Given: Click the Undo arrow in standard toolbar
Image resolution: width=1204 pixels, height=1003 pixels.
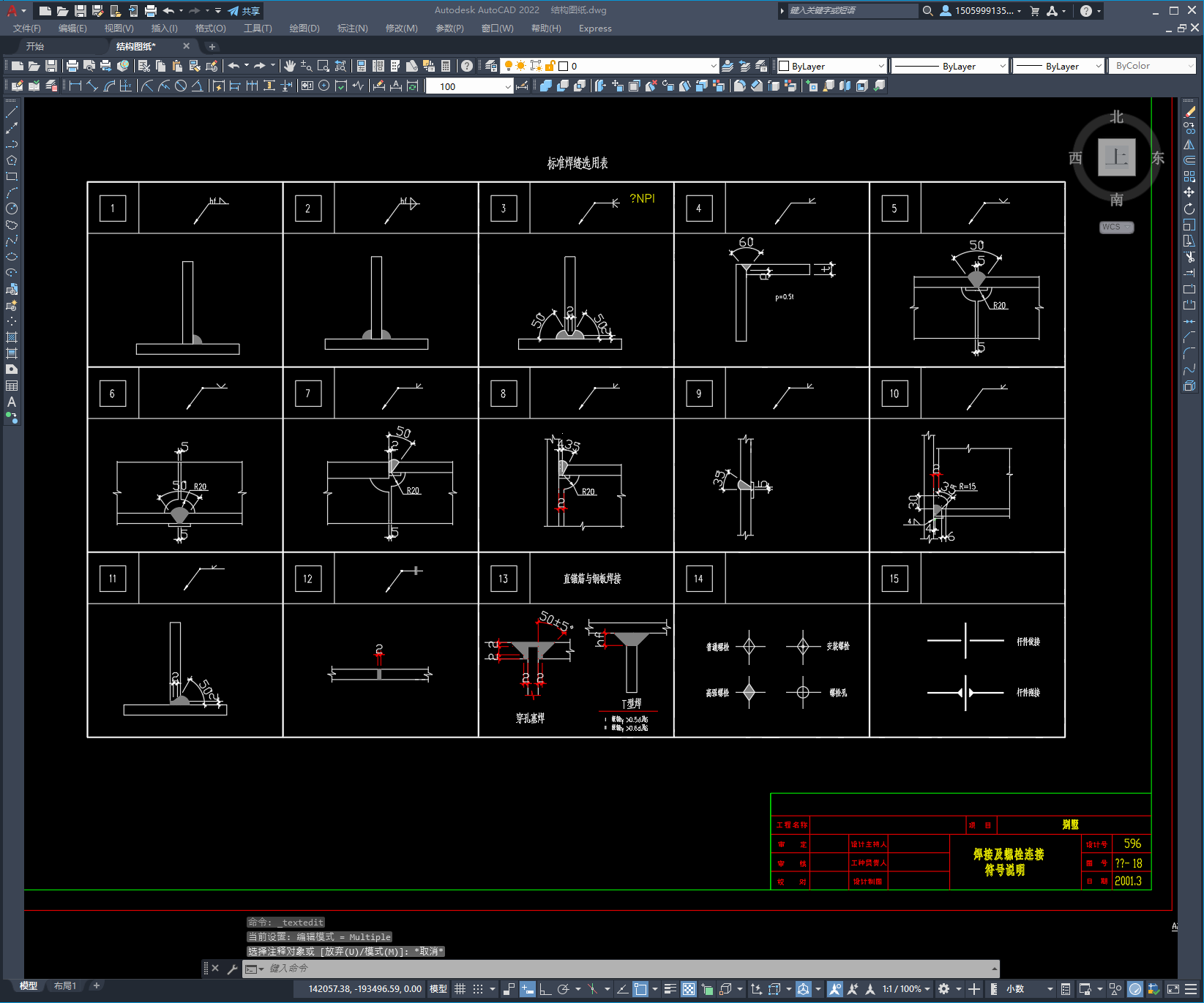Looking at the screenshot, I should point(233,66).
